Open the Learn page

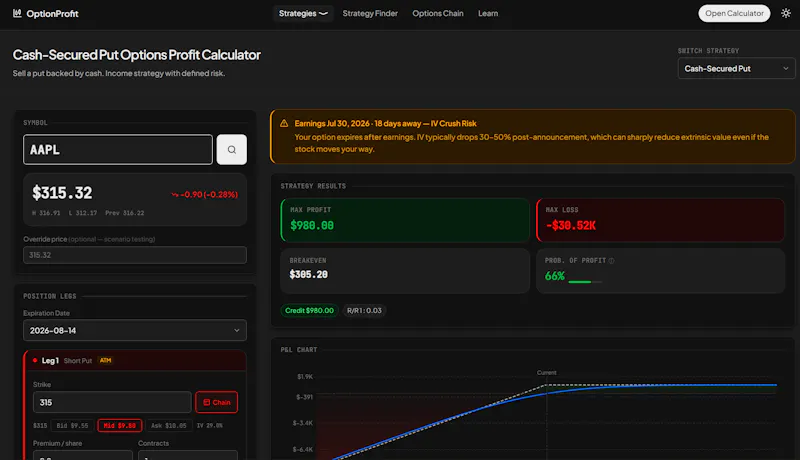pos(488,13)
